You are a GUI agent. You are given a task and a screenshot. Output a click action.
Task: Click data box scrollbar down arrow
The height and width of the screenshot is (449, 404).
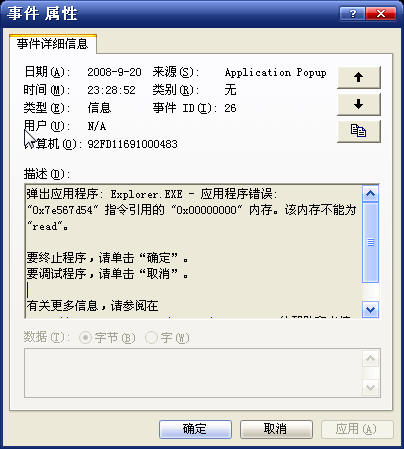(371, 387)
